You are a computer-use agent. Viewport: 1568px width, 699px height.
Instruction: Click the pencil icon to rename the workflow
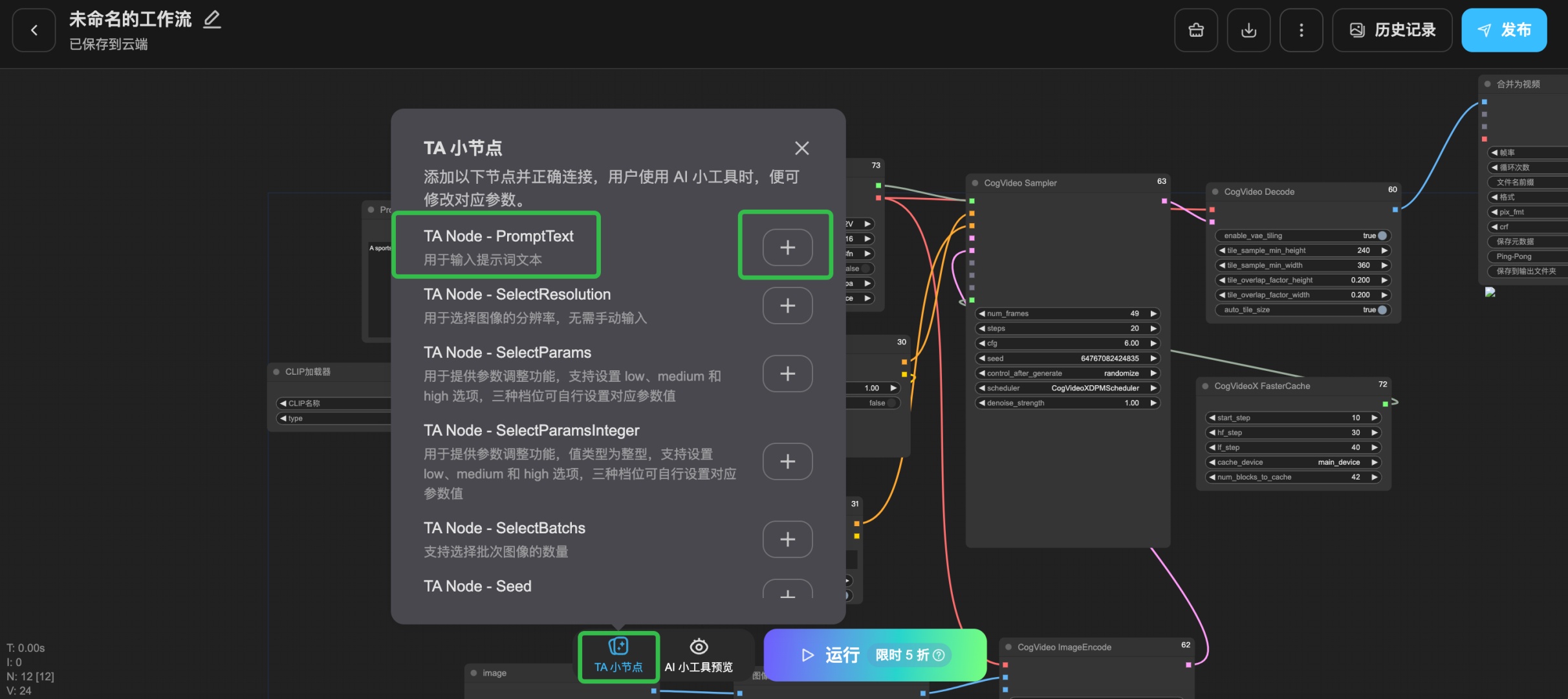click(x=212, y=19)
